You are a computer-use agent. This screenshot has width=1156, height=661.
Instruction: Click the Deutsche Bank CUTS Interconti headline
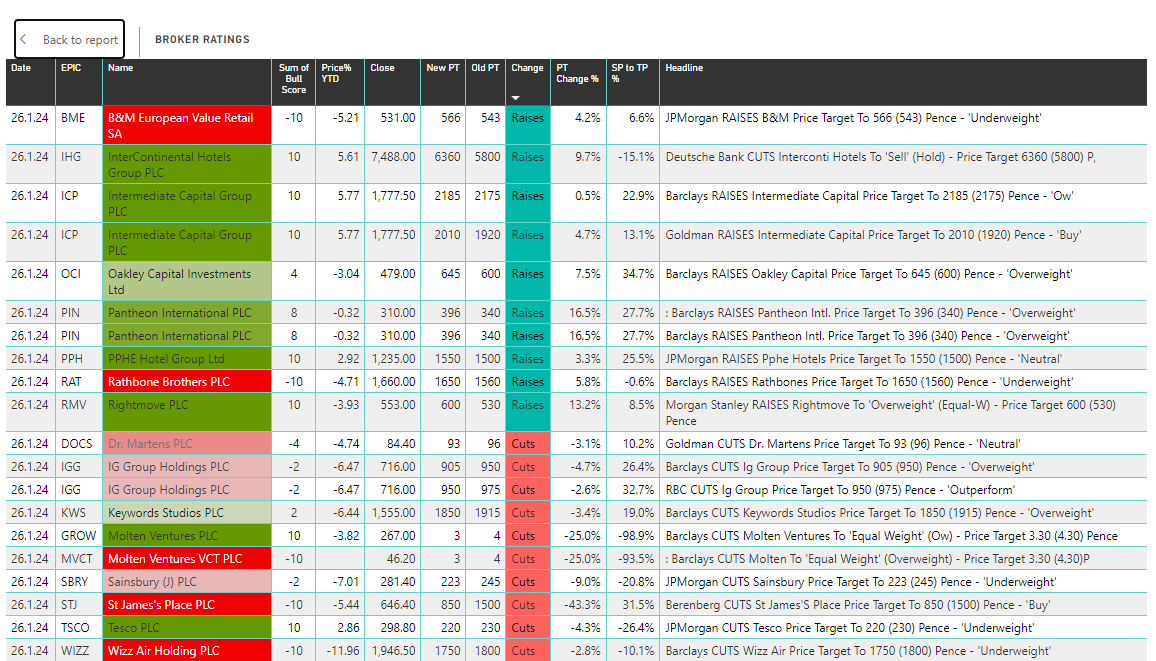(x=880, y=157)
